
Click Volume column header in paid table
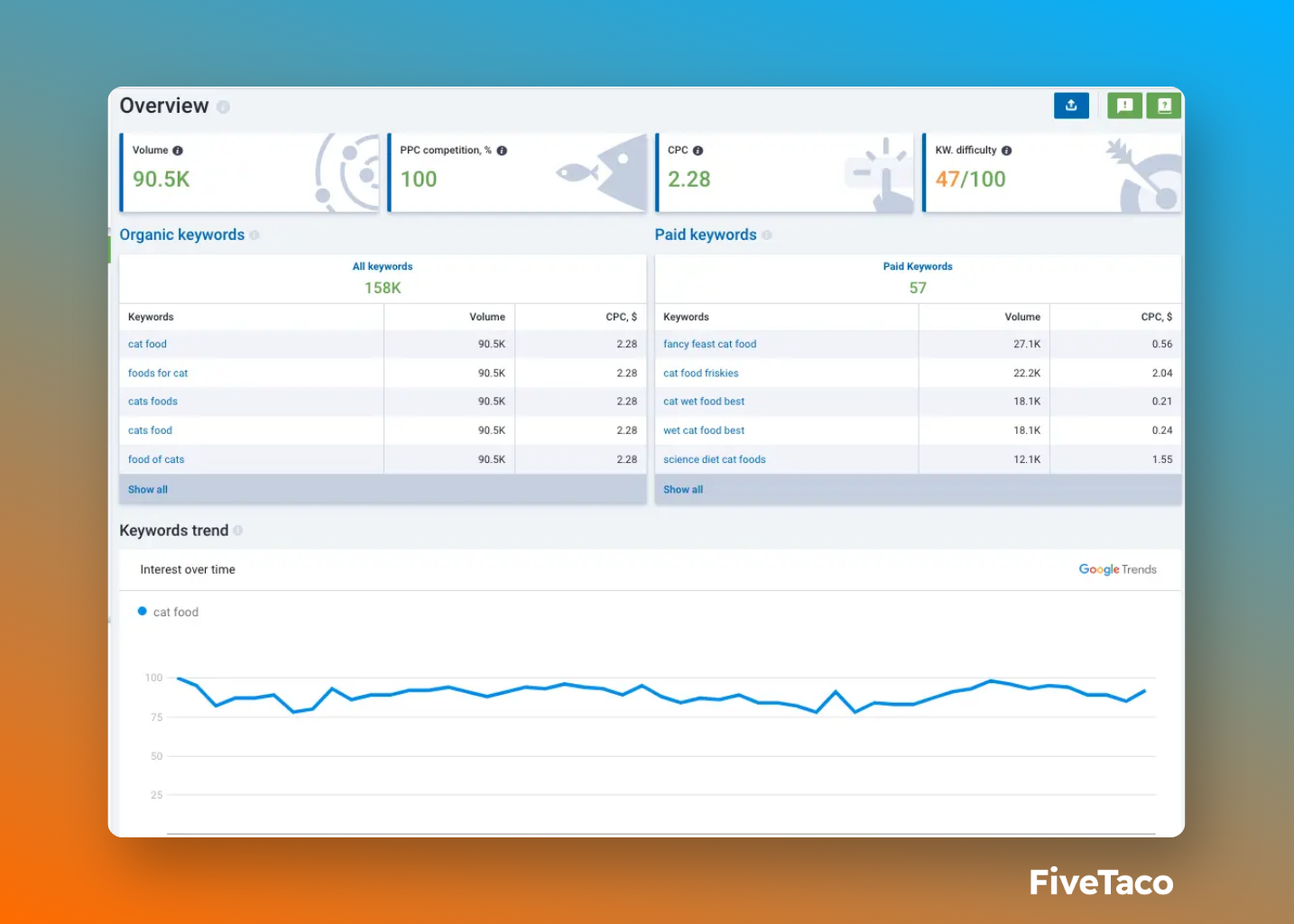(x=1022, y=317)
